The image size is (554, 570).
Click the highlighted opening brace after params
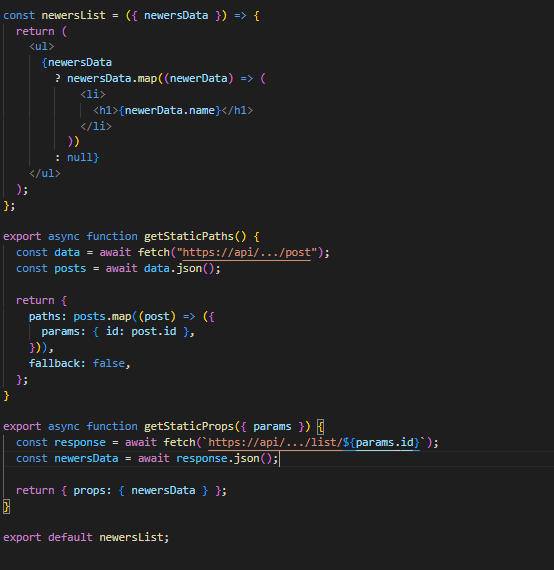click(x=320, y=426)
